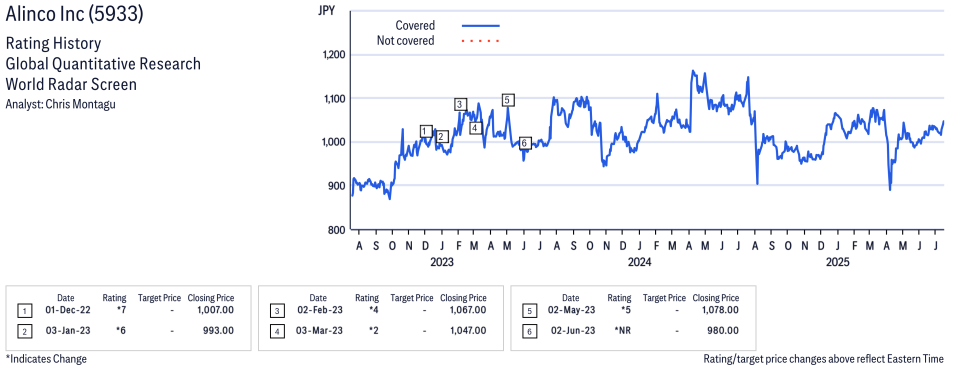
Task: Click the *NR rating value
Action: [621, 330]
